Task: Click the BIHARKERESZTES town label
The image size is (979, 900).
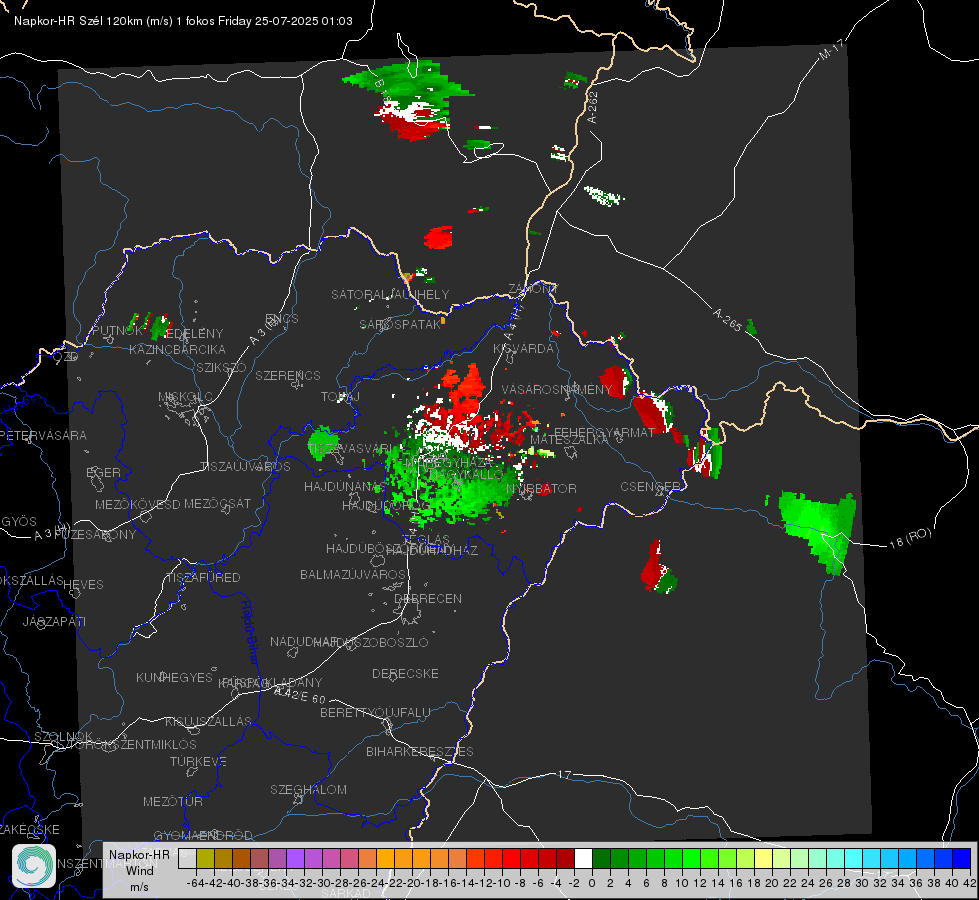Action: 420,751
